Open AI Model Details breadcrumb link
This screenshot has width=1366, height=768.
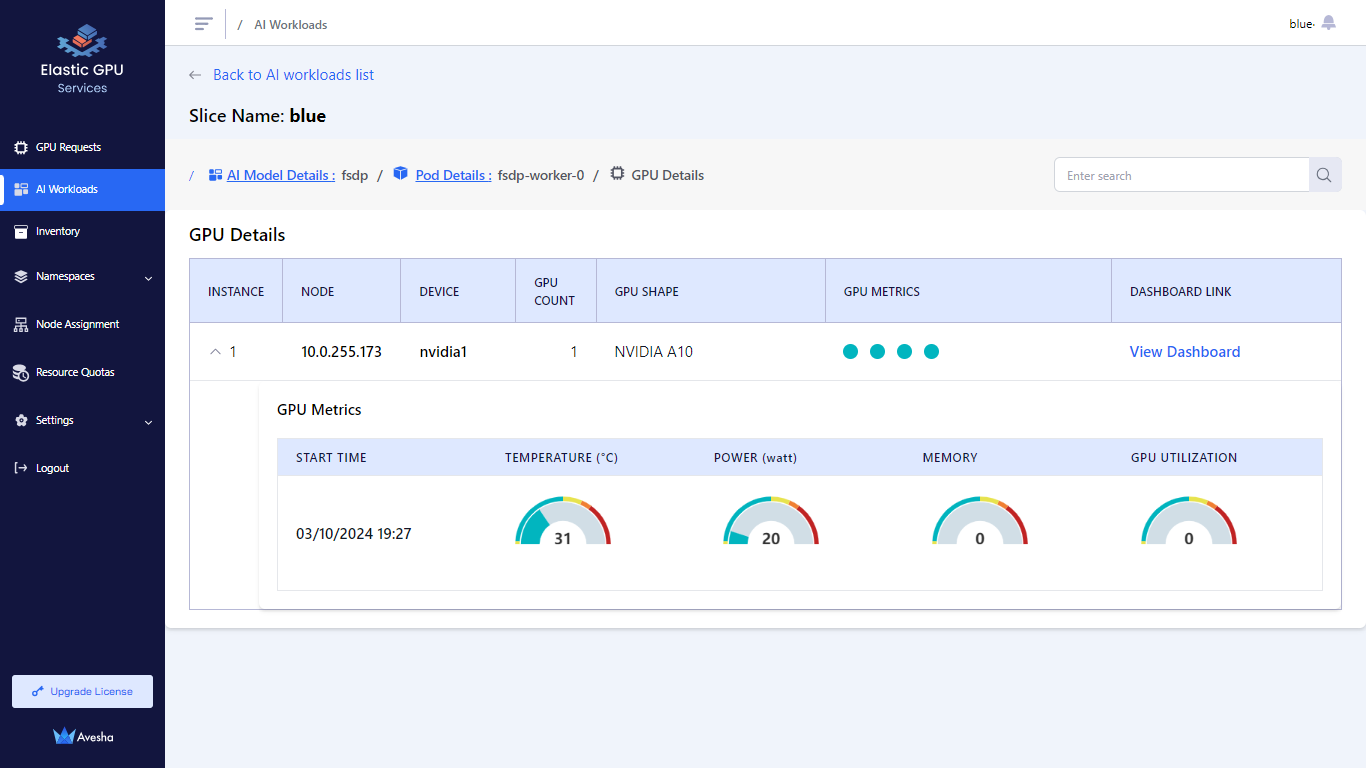tap(281, 175)
